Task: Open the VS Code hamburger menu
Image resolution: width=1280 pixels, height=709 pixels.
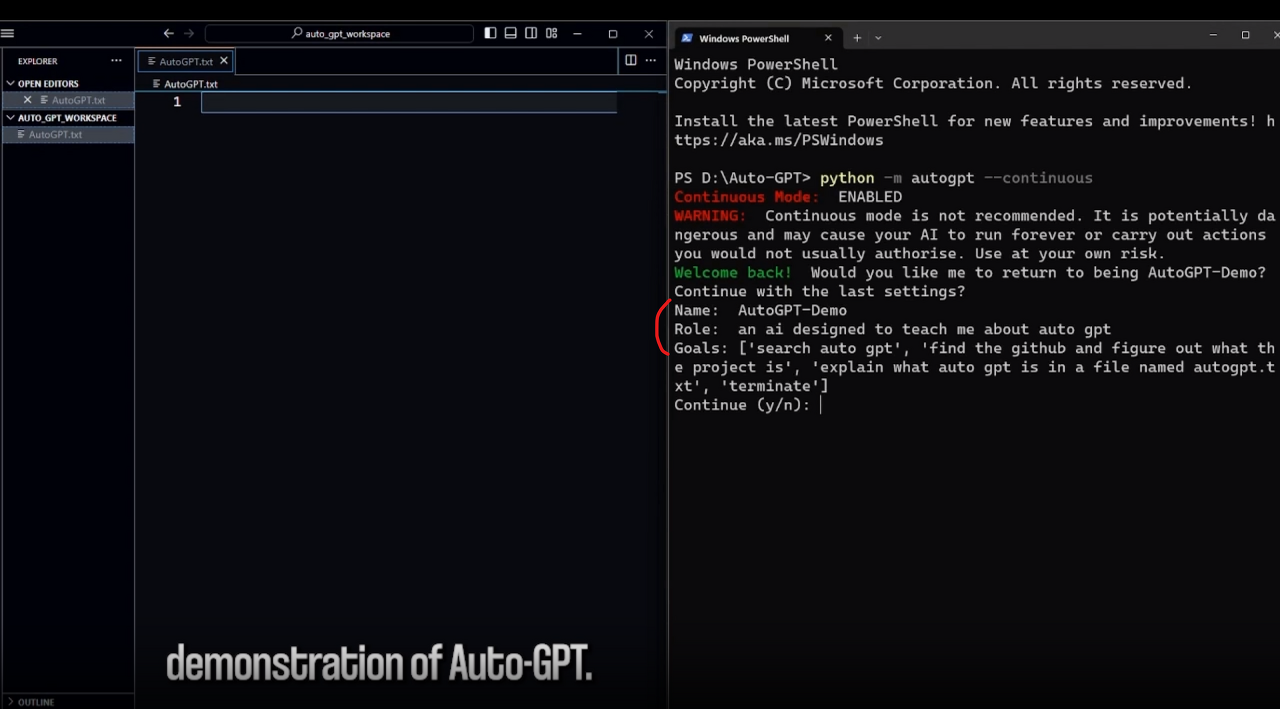Action: coord(7,33)
